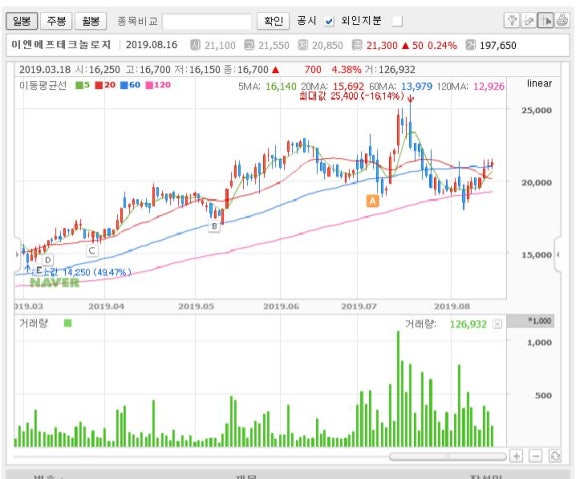The image size is (580, 479).
Task: Click the 21,300 current price text
Action: click(x=382, y=45)
